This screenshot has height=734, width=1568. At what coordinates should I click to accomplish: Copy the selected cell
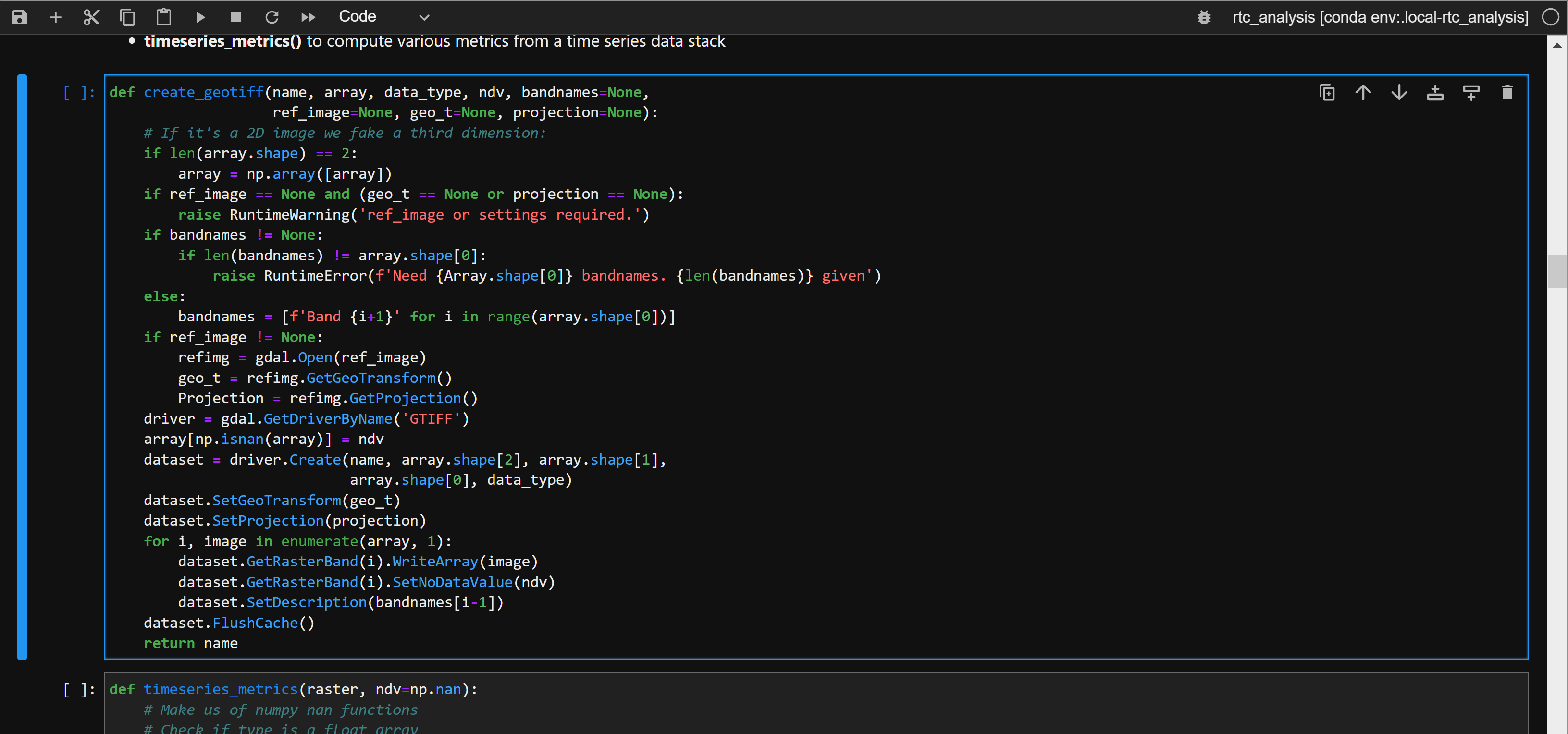click(128, 17)
